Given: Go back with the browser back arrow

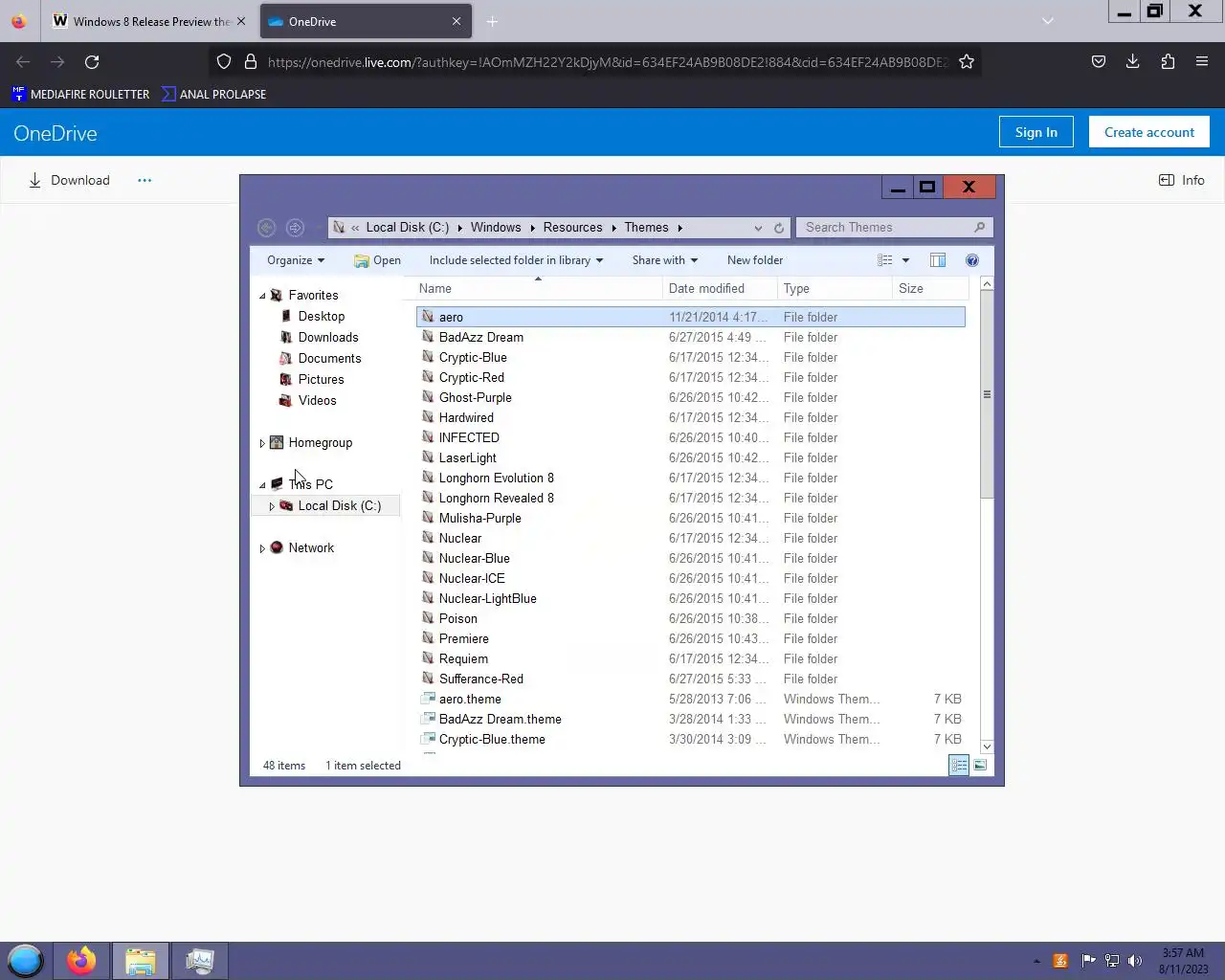Looking at the screenshot, I should [x=23, y=62].
